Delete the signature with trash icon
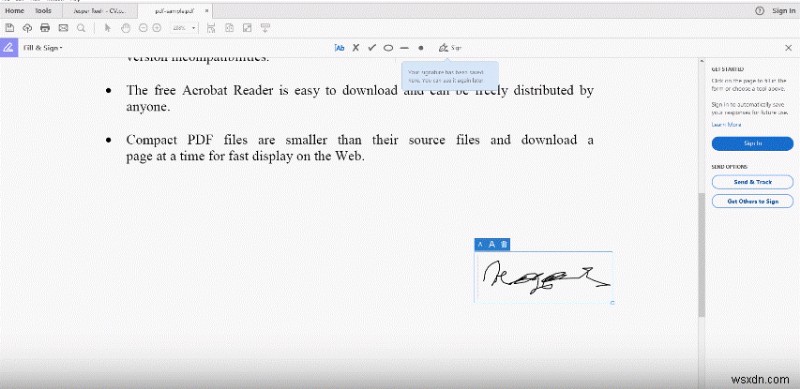Viewport: 800px width, 389px height. [x=504, y=245]
